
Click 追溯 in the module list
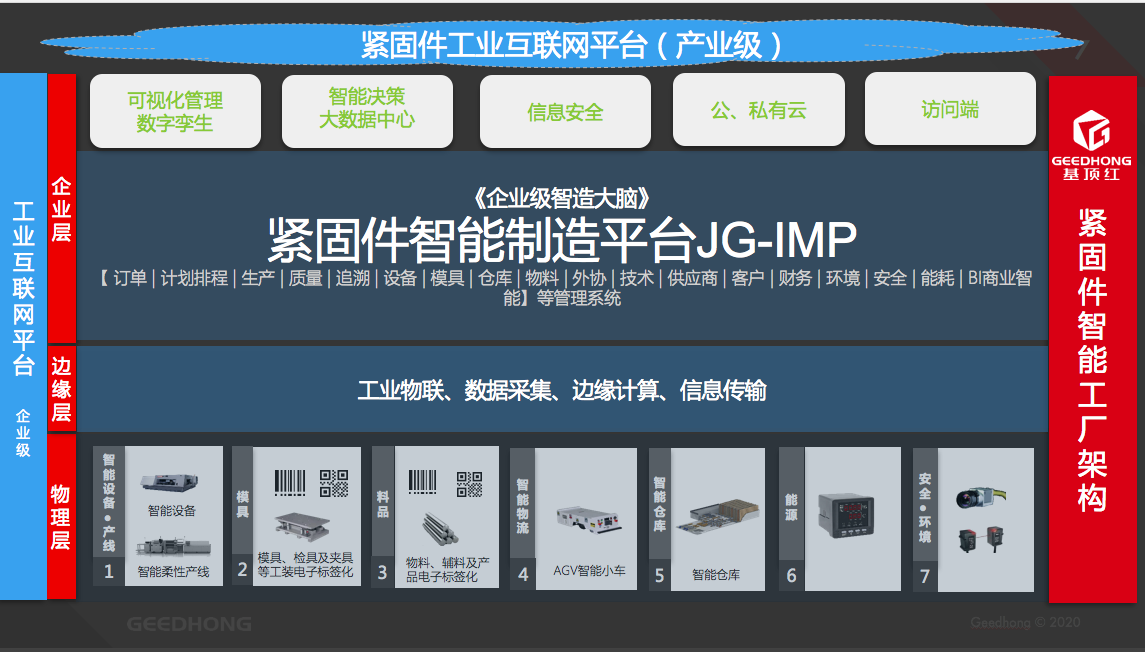tap(353, 278)
